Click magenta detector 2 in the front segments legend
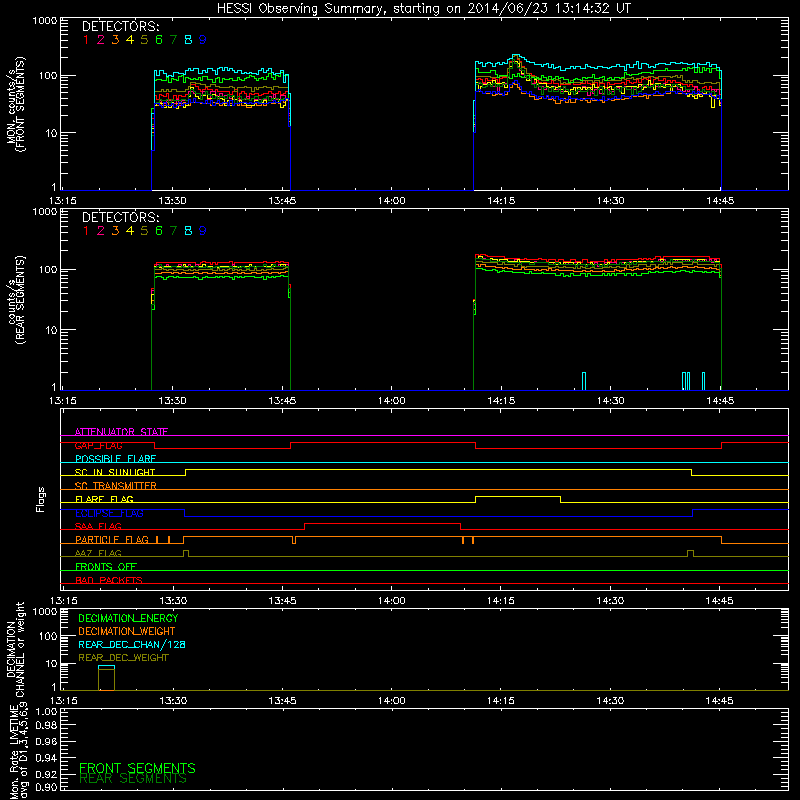 (x=101, y=40)
